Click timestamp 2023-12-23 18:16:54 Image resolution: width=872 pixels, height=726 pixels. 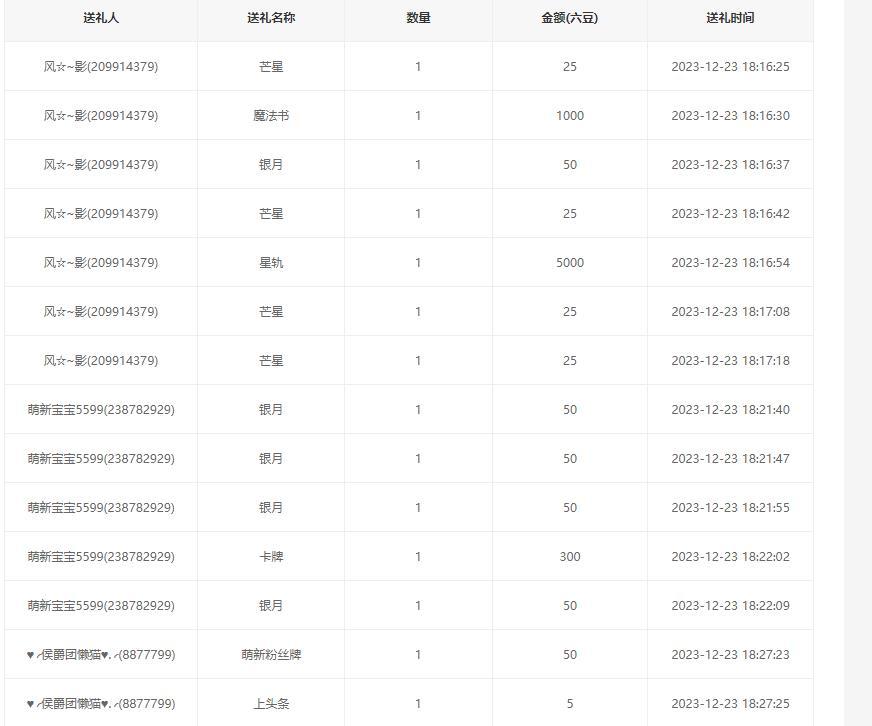click(x=730, y=263)
